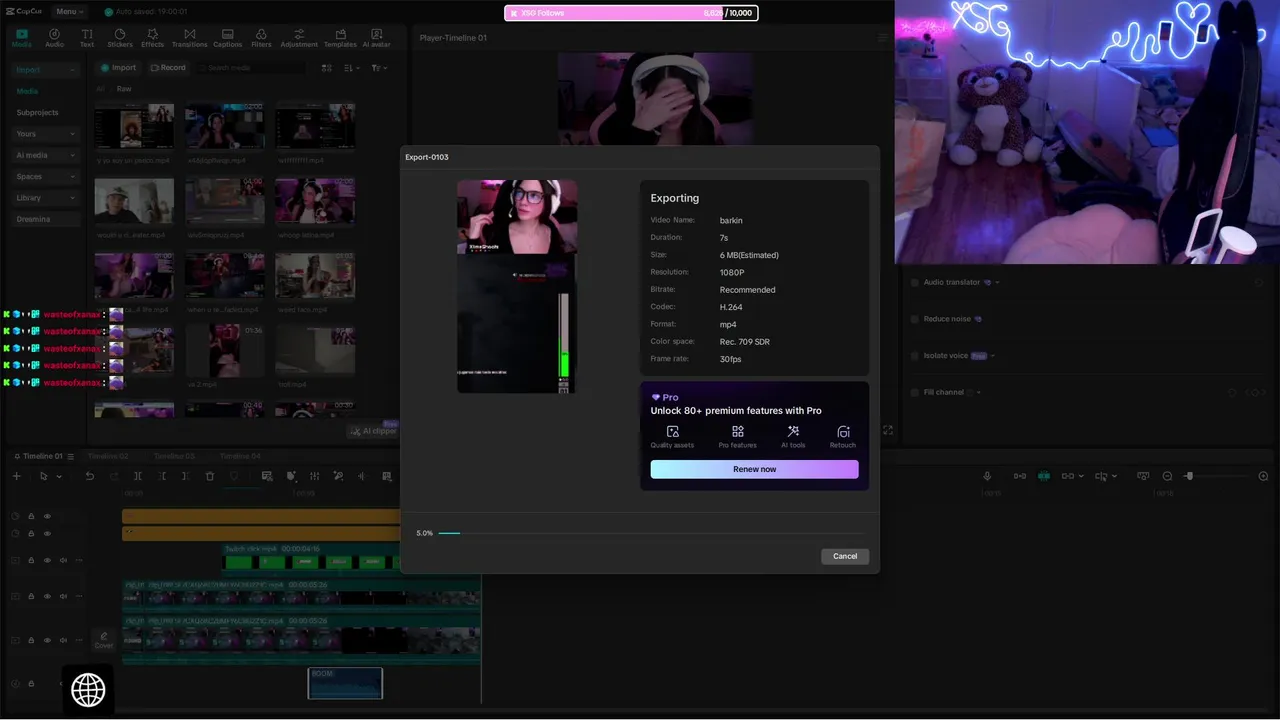Click the timeline zoom out magnifier
Image resolution: width=1280 pixels, height=720 pixels.
coord(1167,476)
